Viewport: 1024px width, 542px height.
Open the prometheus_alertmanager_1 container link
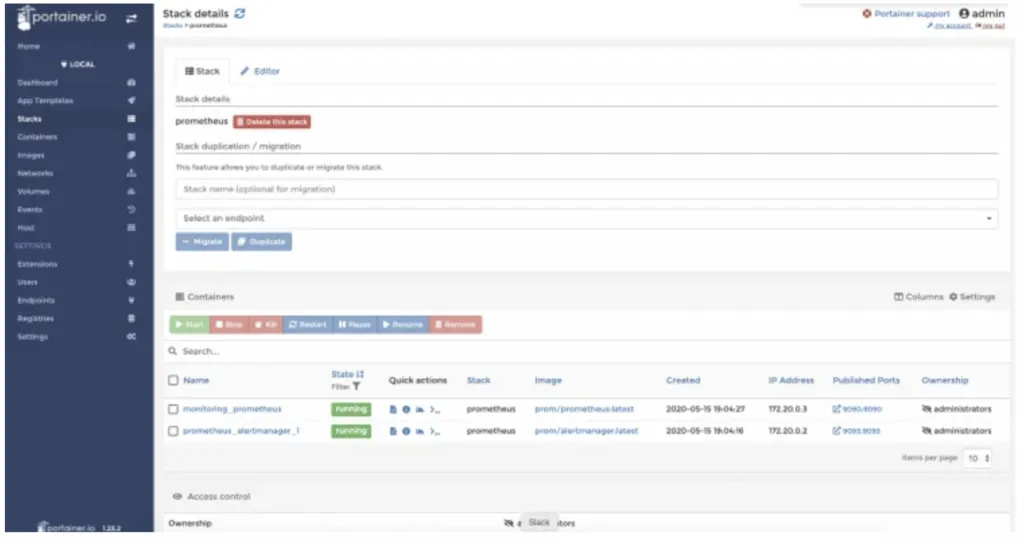[241, 432]
